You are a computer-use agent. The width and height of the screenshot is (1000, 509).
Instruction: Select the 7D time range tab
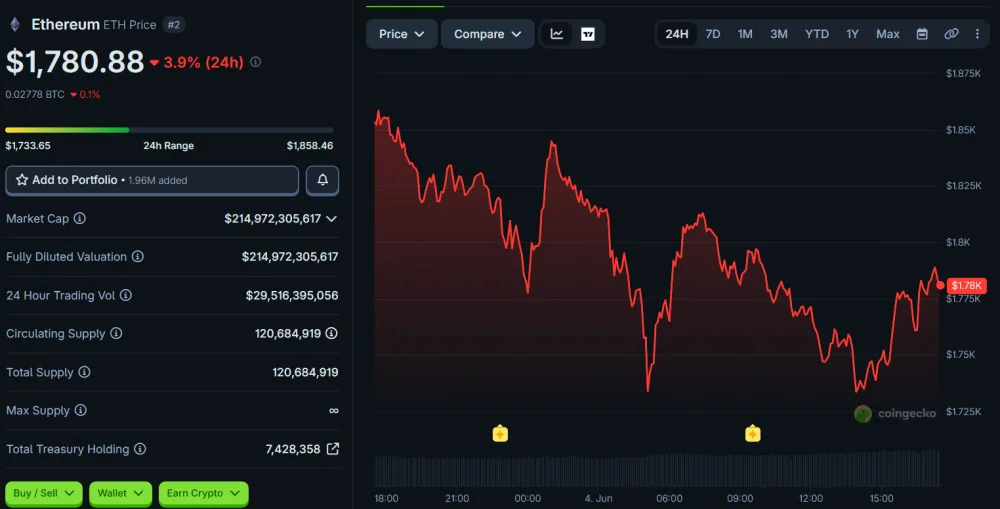713,34
